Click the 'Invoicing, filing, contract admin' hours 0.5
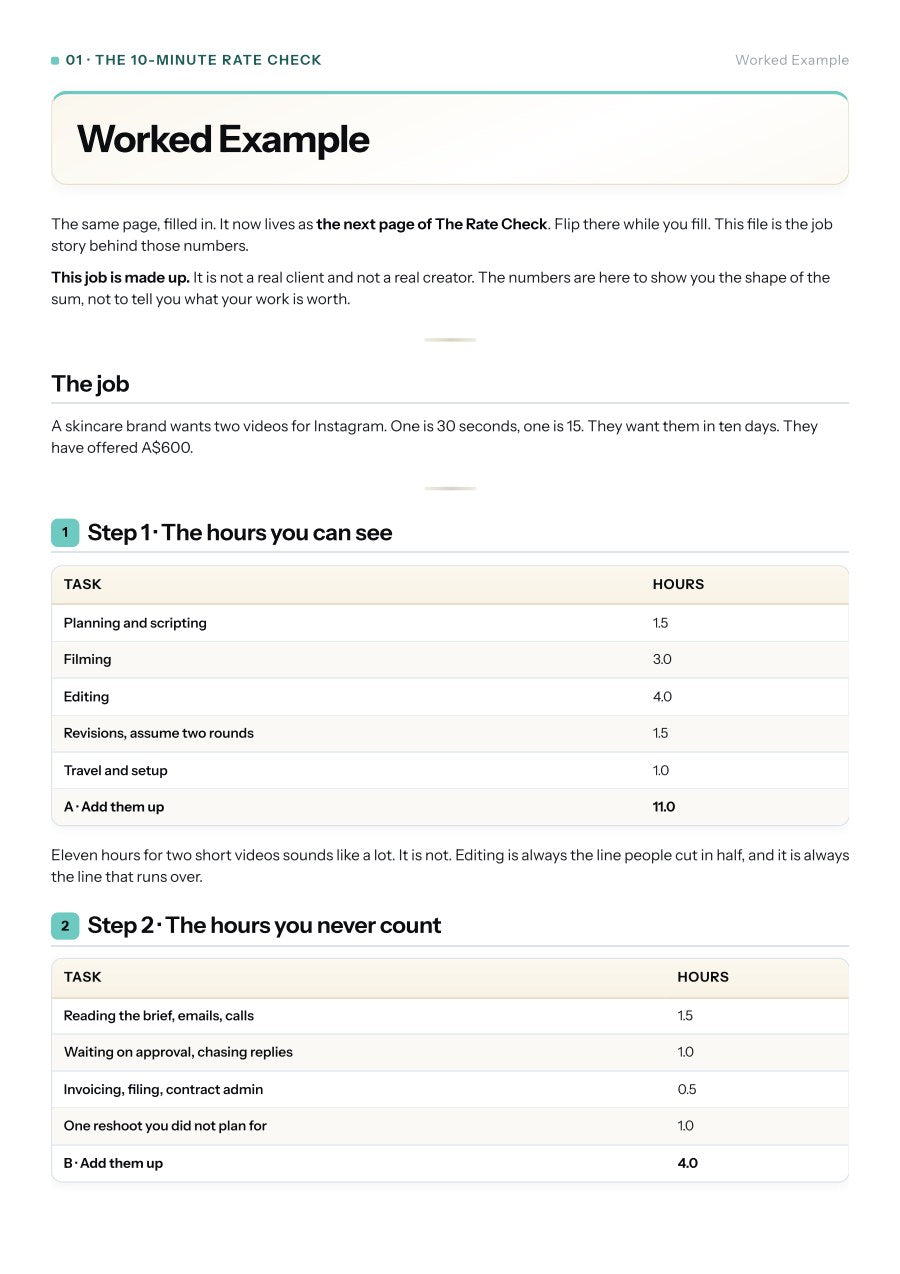900x1274 pixels. 687,1090
